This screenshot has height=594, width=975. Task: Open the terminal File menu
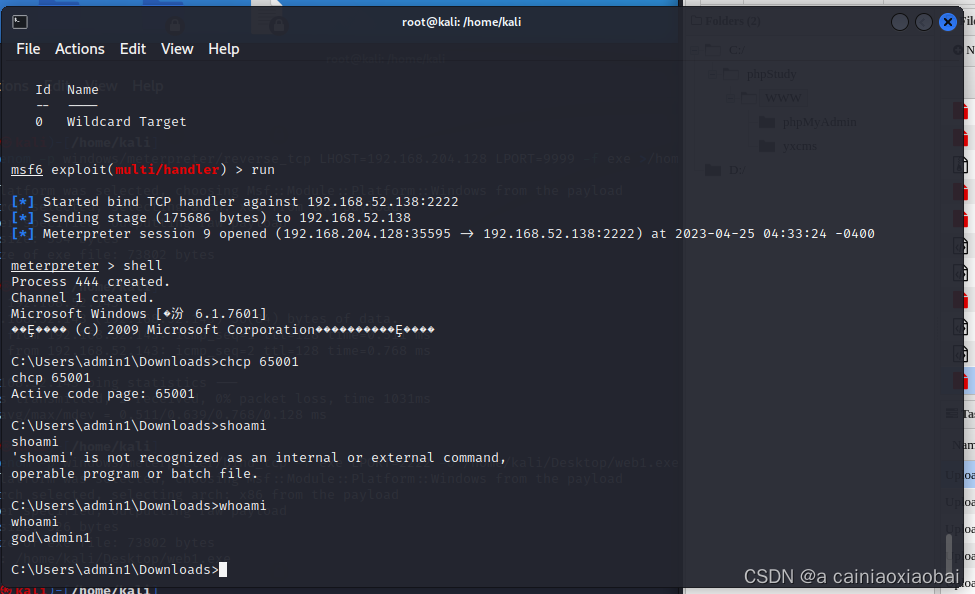[x=28, y=49]
